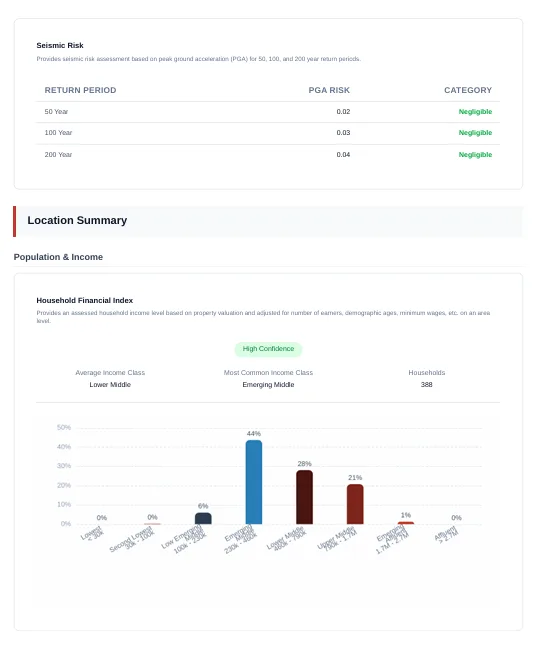
Task: Click the 200 Year row label
Action: pyautogui.click(x=58, y=155)
